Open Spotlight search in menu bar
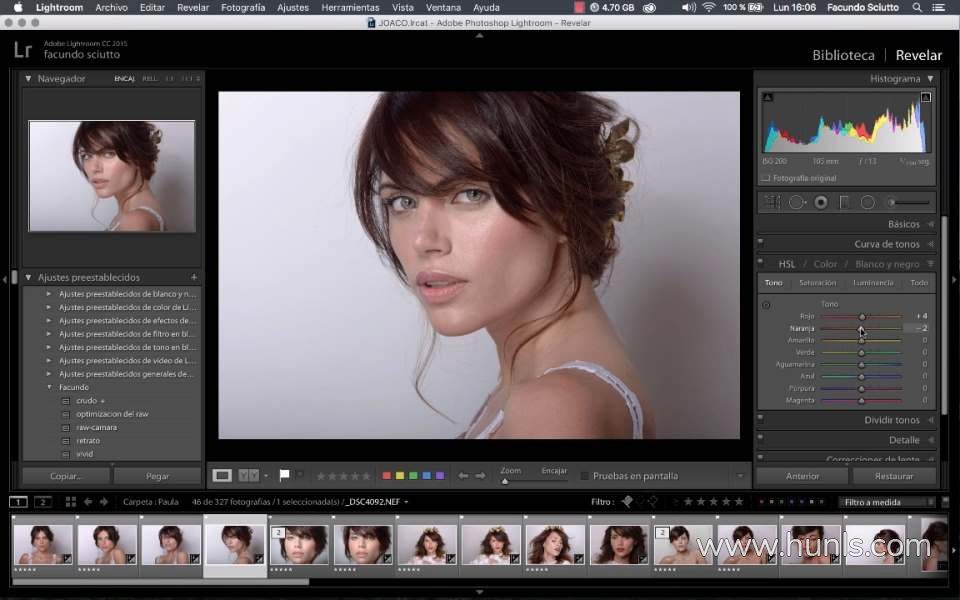This screenshot has height=600, width=960. (917, 7)
